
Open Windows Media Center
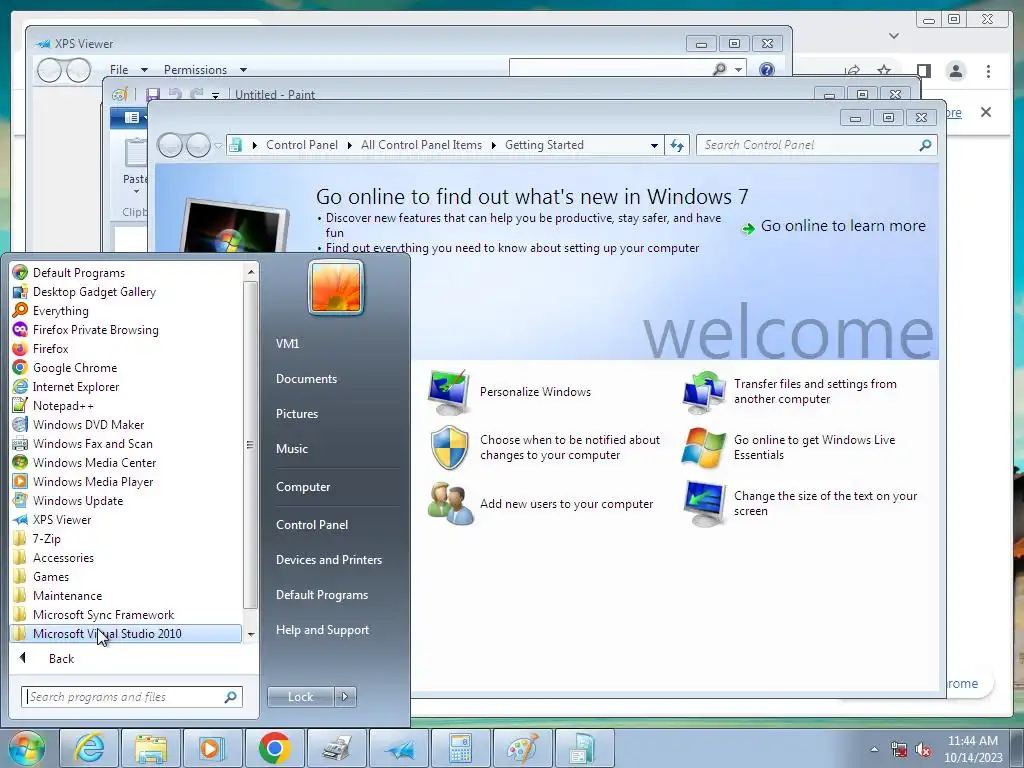(94, 462)
